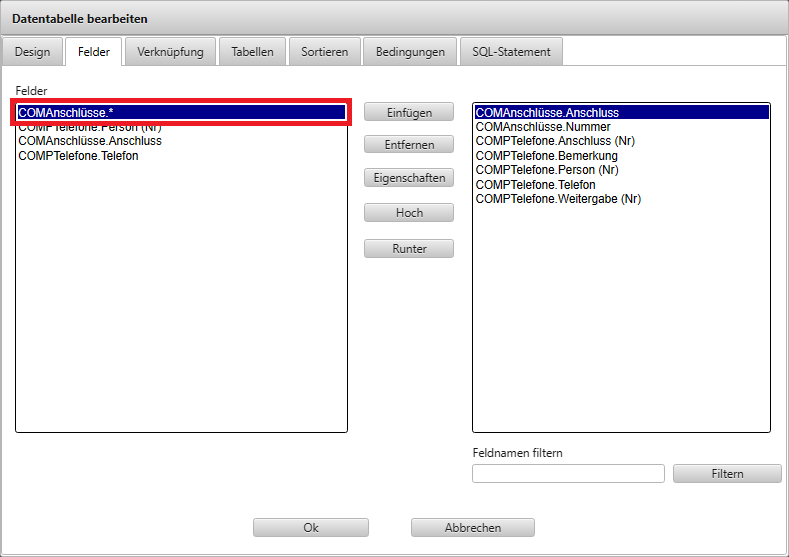The width and height of the screenshot is (789, 557).
Task: Focus the Feldnamen filtern text field
Action: 568,473
